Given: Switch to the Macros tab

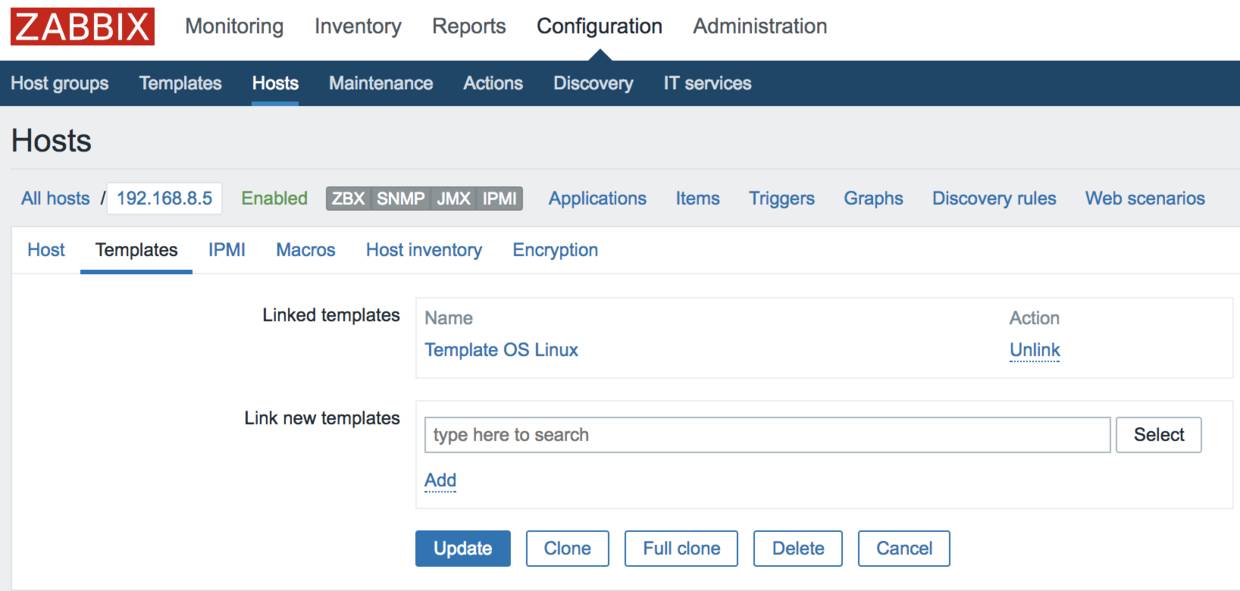Looking at the screenshot, I should [305, 250].
